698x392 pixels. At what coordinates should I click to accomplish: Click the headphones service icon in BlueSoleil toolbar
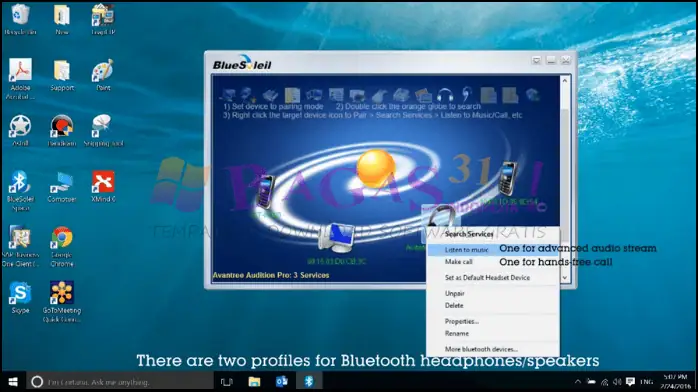pyautogui.click(x=445, y=95)
